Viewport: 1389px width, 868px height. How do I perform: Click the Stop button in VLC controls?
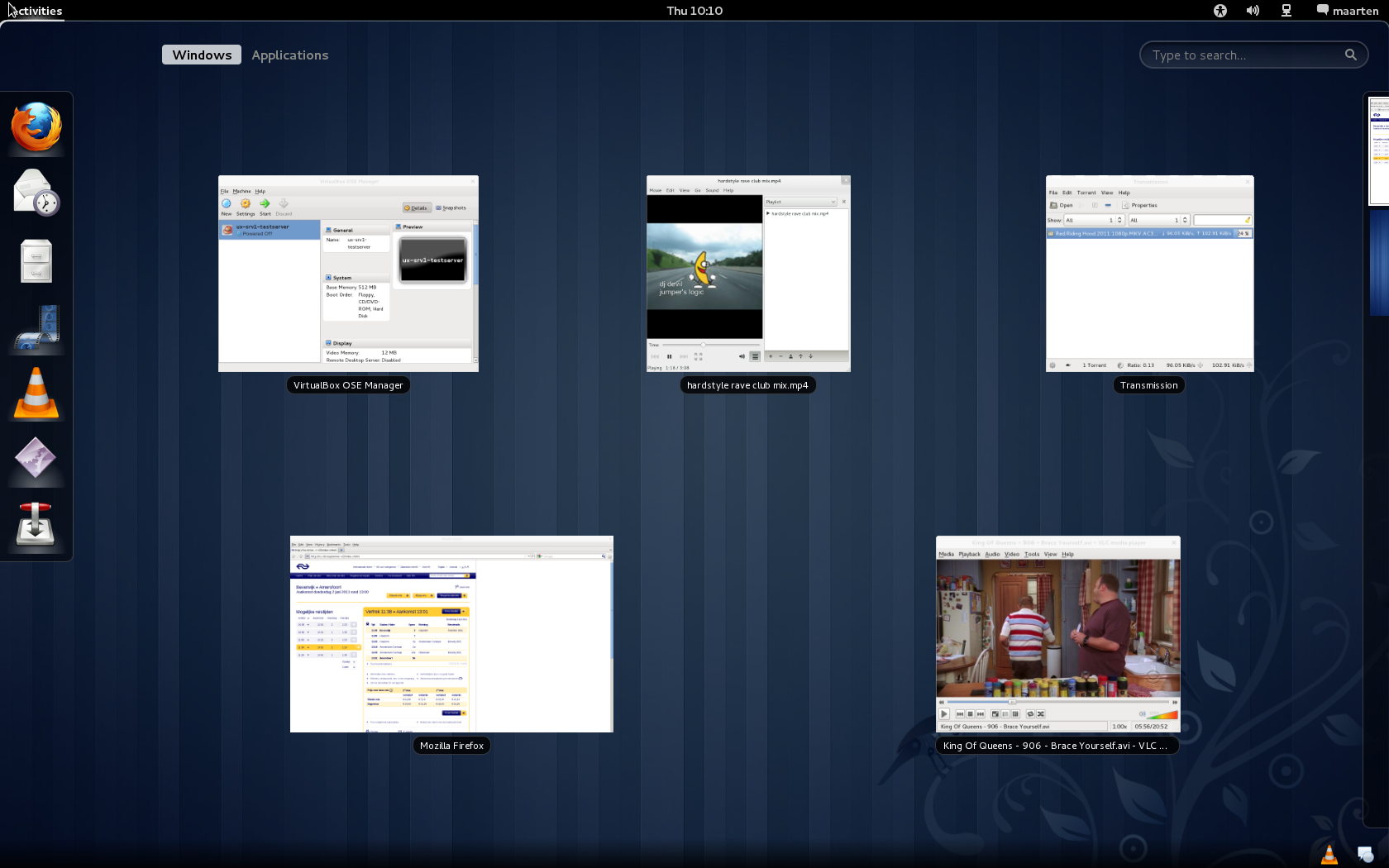(969, 713)
